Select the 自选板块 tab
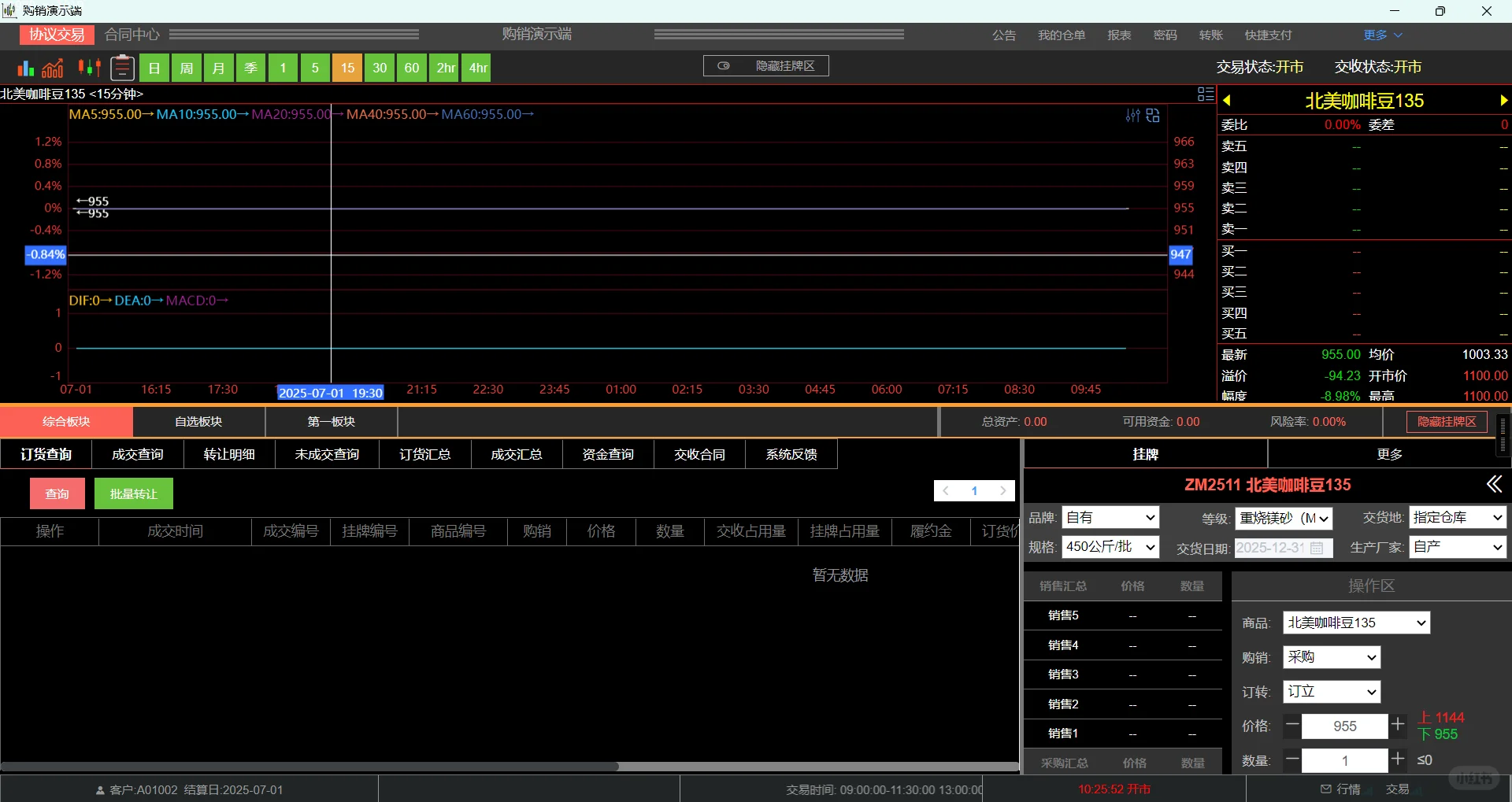Image resolution: width=1512 pixels, height=802 pixels. (198, 422)
